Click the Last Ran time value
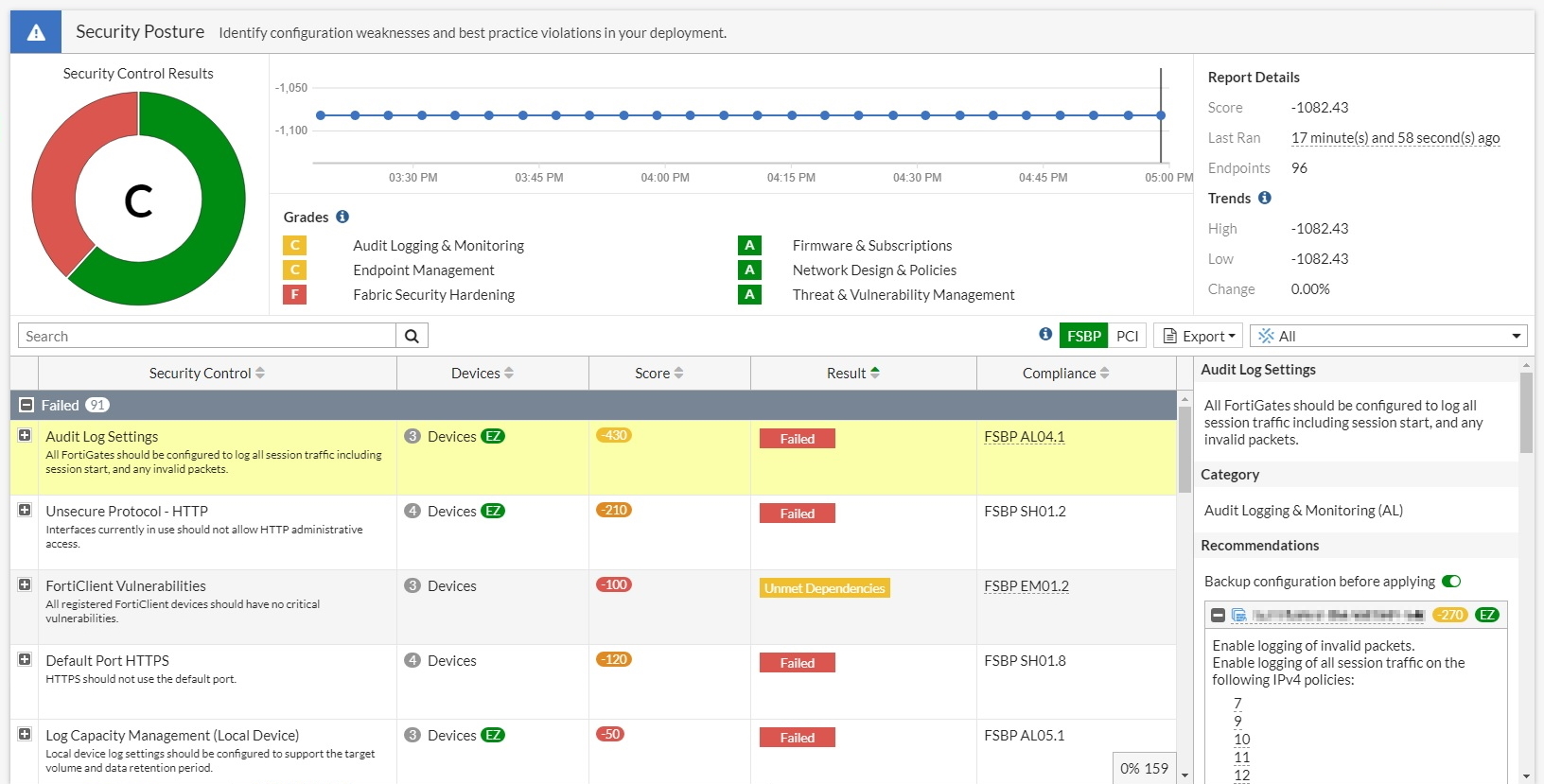 click(x=1395, y=137)
